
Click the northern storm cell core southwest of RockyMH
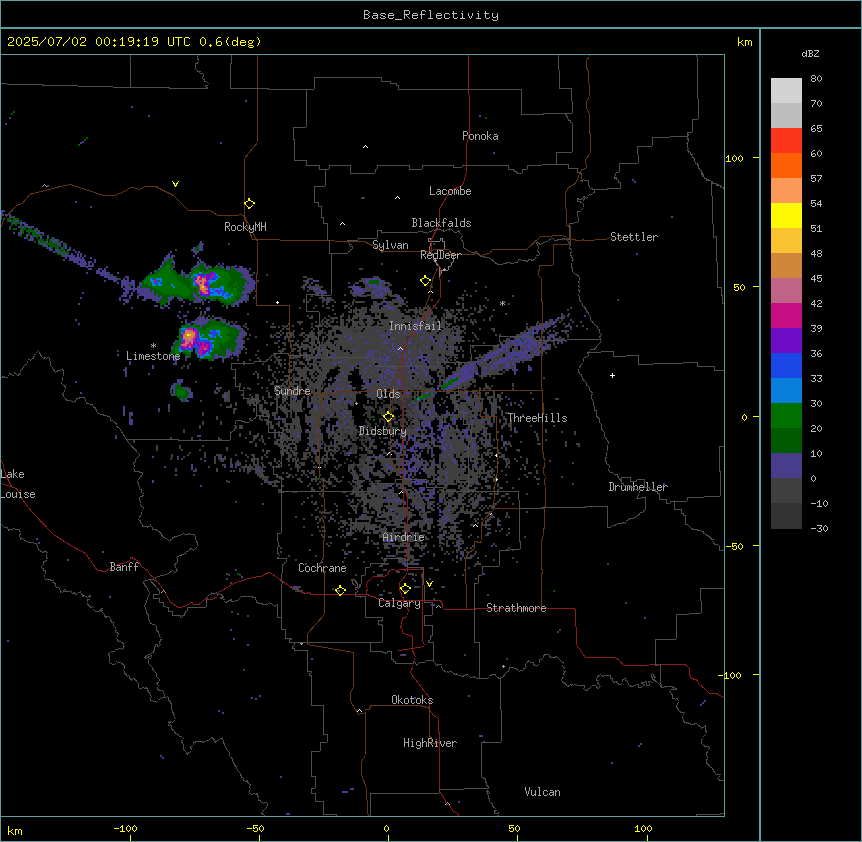[x=203, y=283]
